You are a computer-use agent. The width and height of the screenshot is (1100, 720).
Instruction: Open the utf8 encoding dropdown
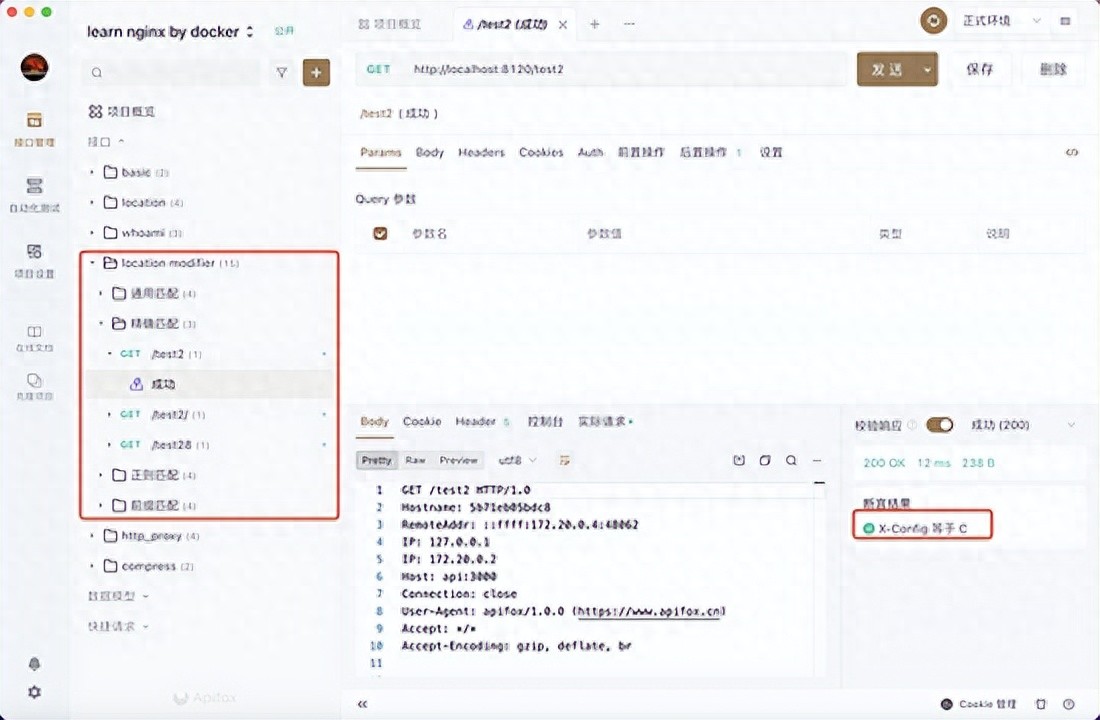(x=517, y=460)
